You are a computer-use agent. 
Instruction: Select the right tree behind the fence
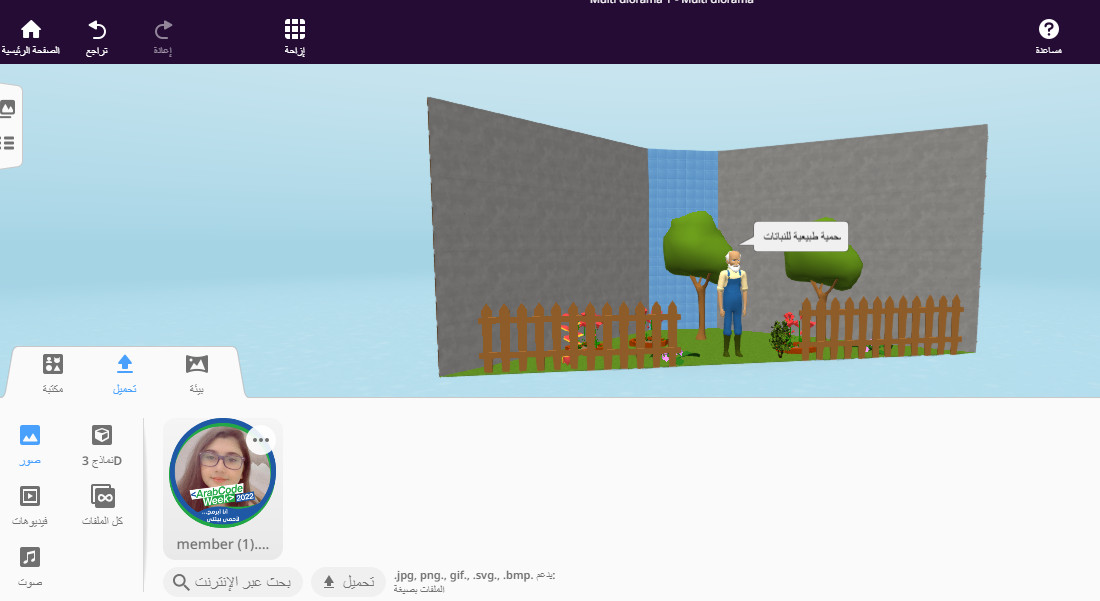(824, 263)
